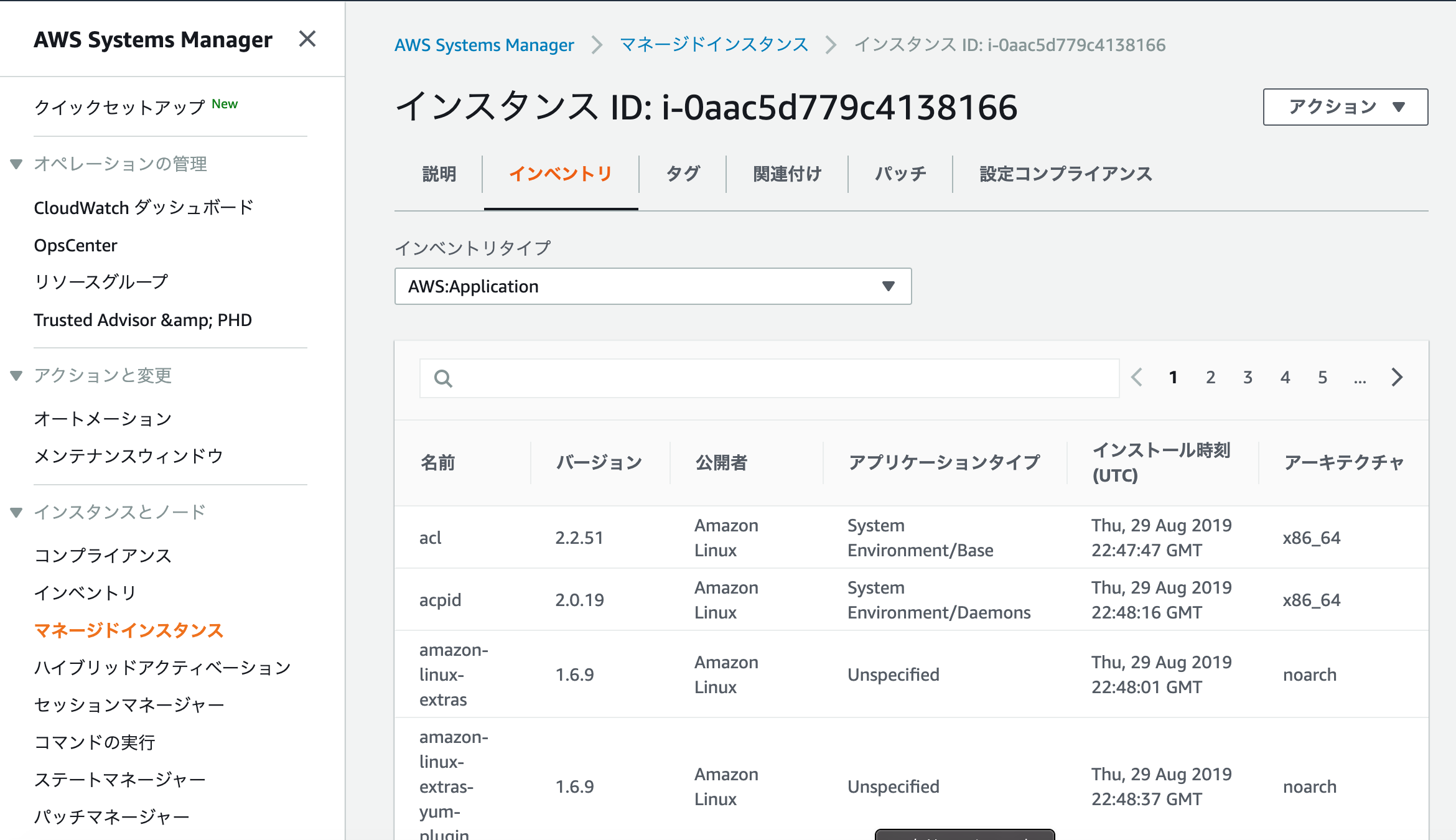Image resolution: width=1456 pixels, height=840 pixels.
Task: Click マネージドインスタンス breadcrumb link
Action: (x=714, y=45)
